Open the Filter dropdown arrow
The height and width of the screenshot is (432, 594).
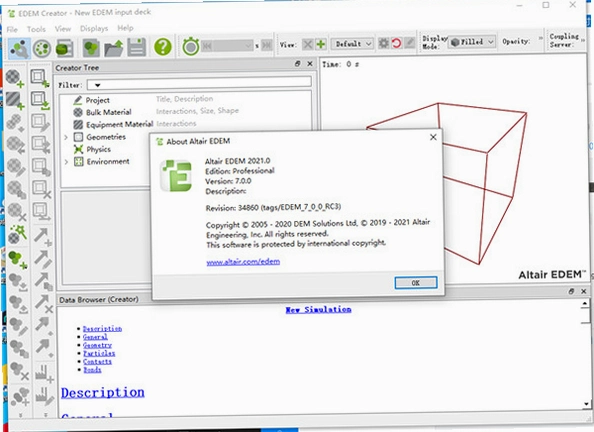coord(97,85)
